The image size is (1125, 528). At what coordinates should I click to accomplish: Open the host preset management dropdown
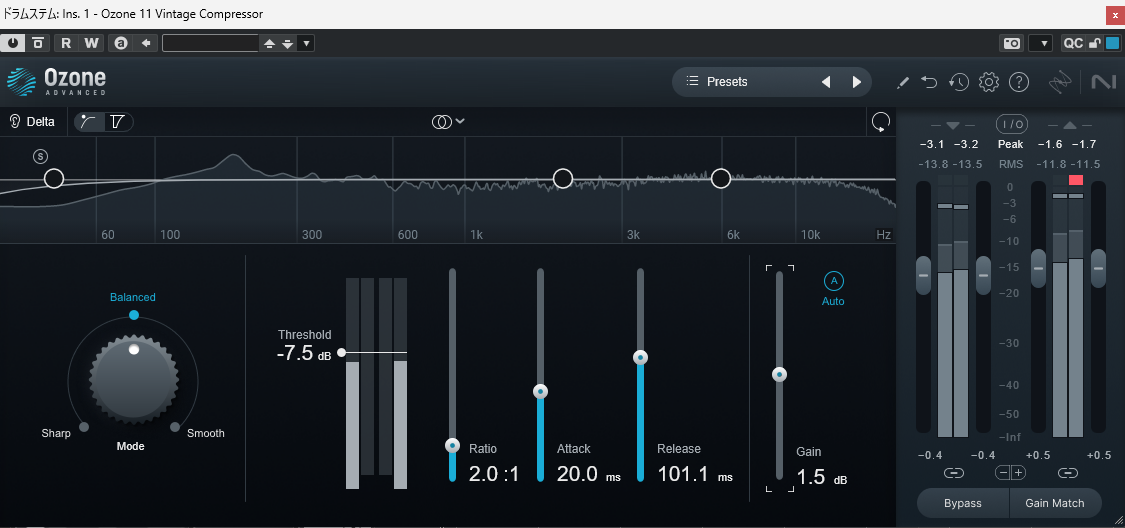pos(306,43)
